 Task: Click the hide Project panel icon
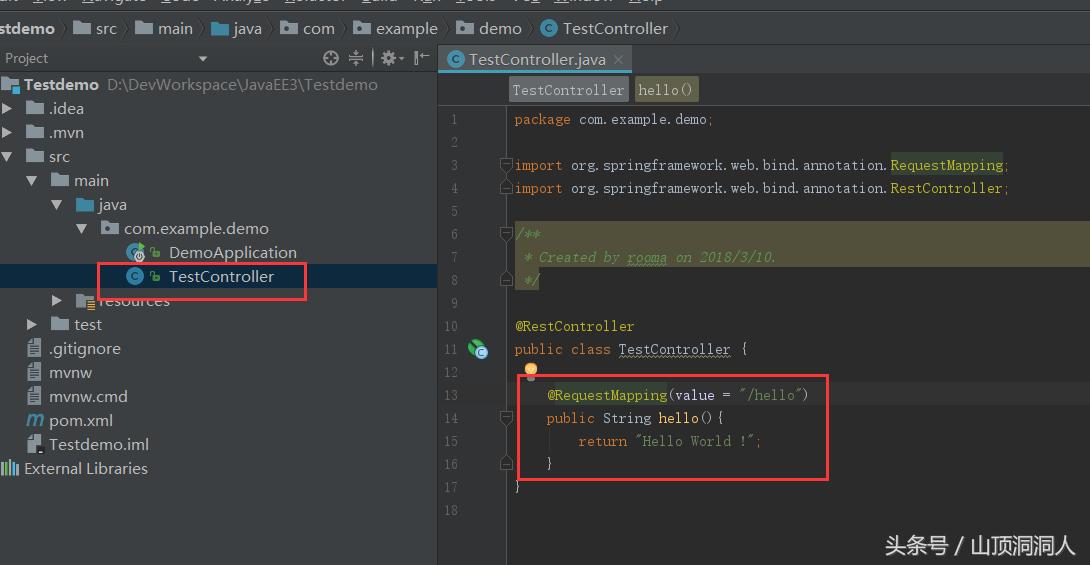coord(421,58)
